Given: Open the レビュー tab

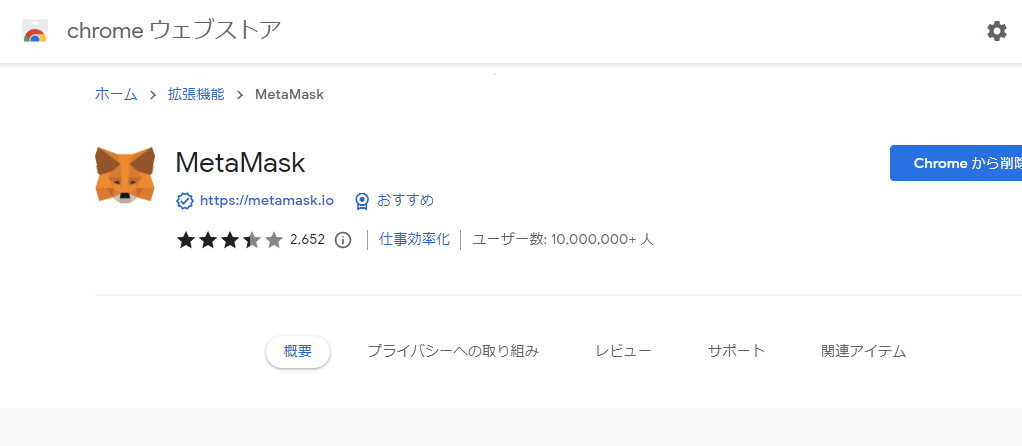Looking at the screenshot, I should tap(623, 351).
